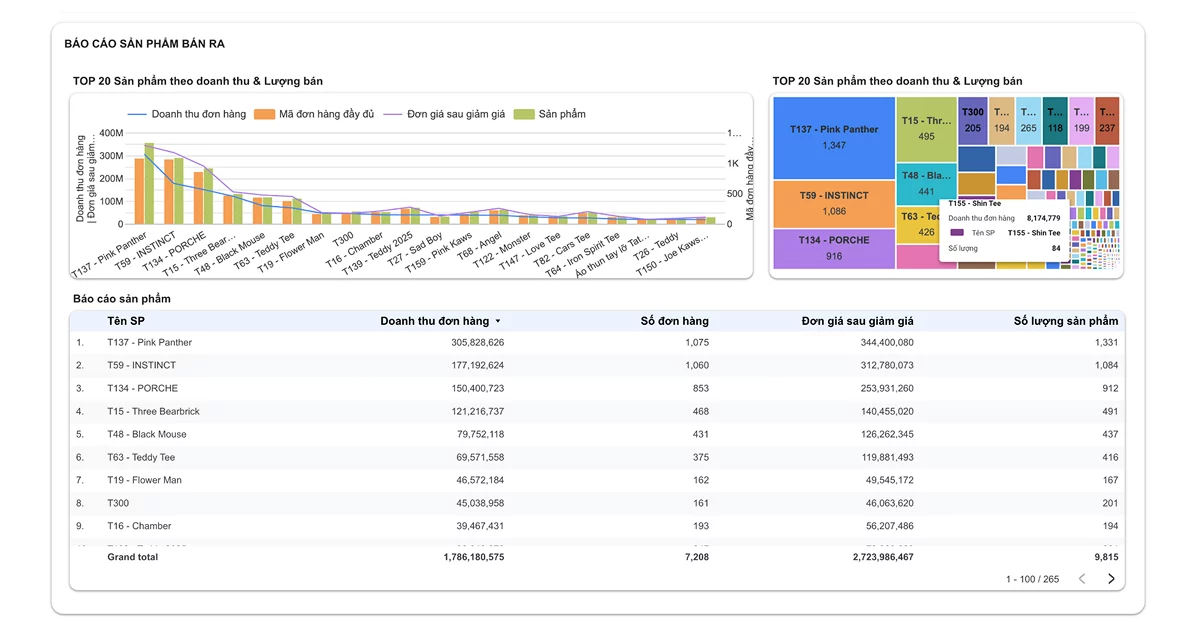The height and width of the screenshot is (640, 1200).
Task: Click the treemap tile showing 495
Action: coord(926,129)
